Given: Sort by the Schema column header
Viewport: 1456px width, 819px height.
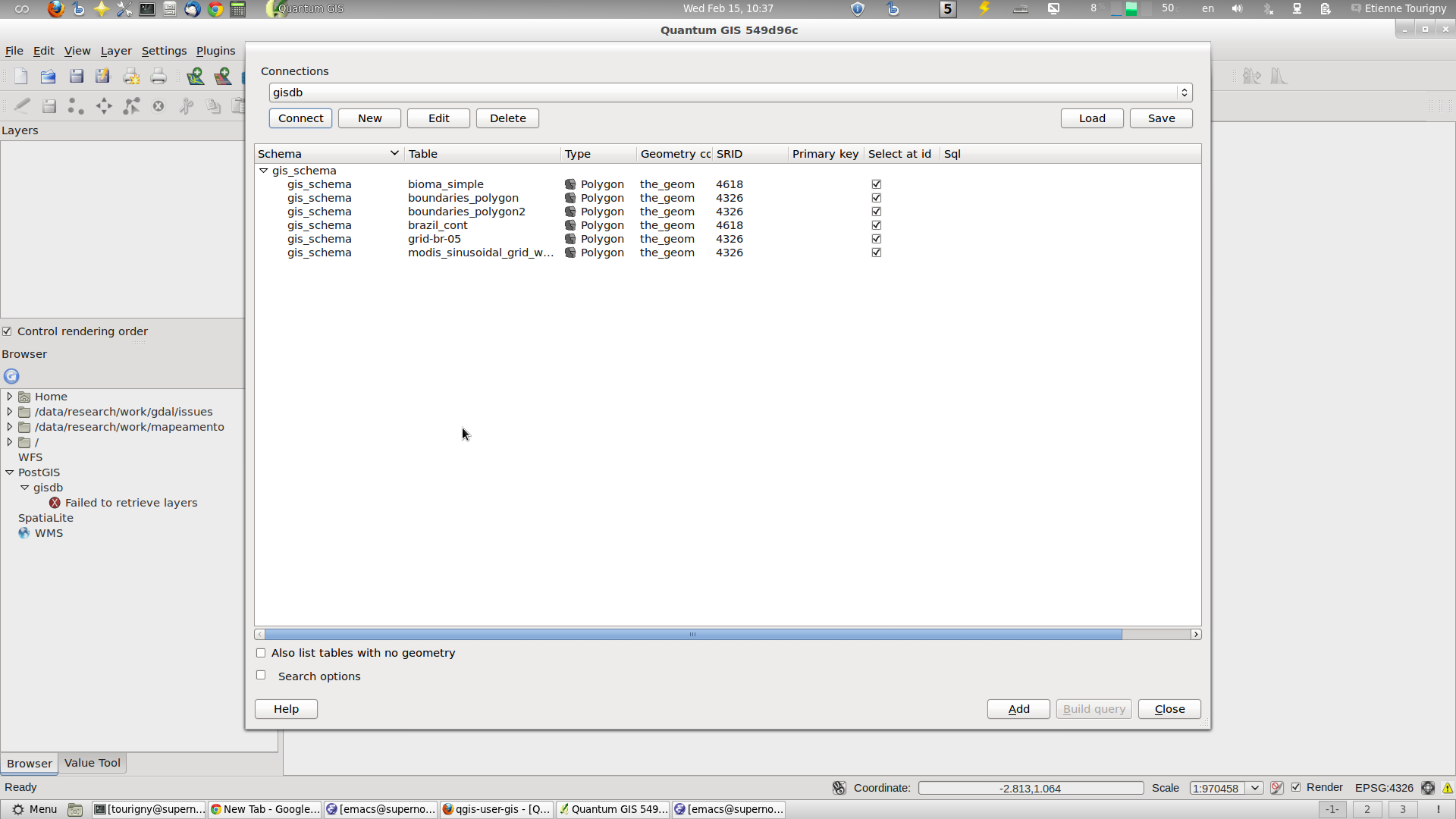Looking at the screenshot, I should coord(329,154).
